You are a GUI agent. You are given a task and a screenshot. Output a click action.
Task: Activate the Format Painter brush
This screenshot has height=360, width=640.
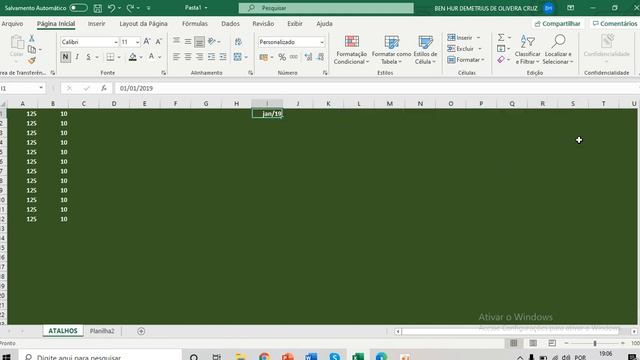32,60
